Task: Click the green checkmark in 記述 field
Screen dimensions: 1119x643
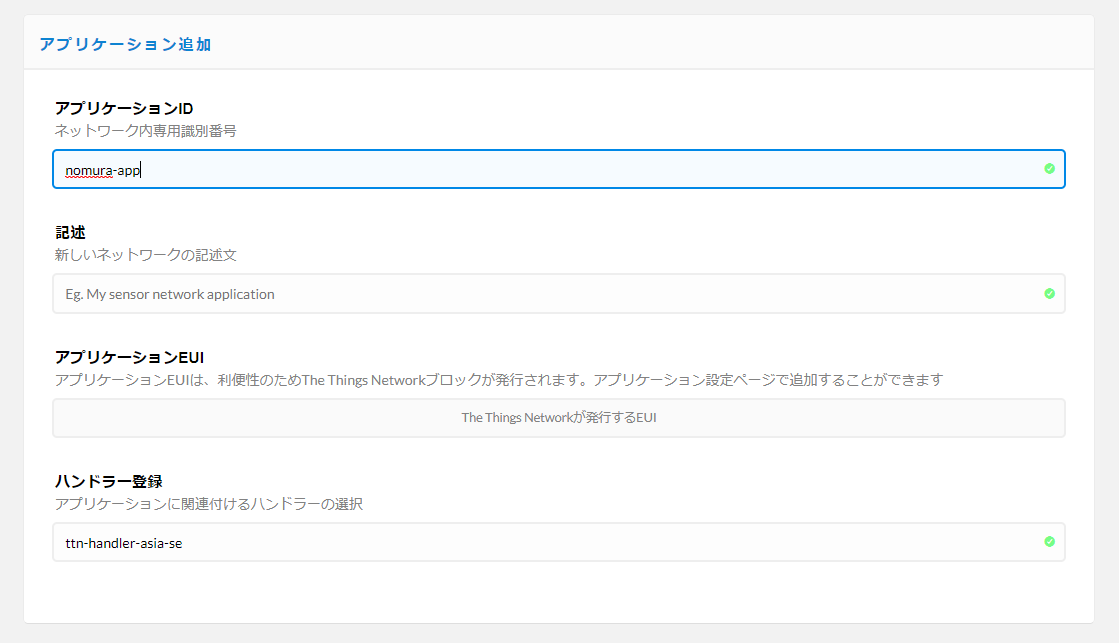Action: tap(1049, 294)
